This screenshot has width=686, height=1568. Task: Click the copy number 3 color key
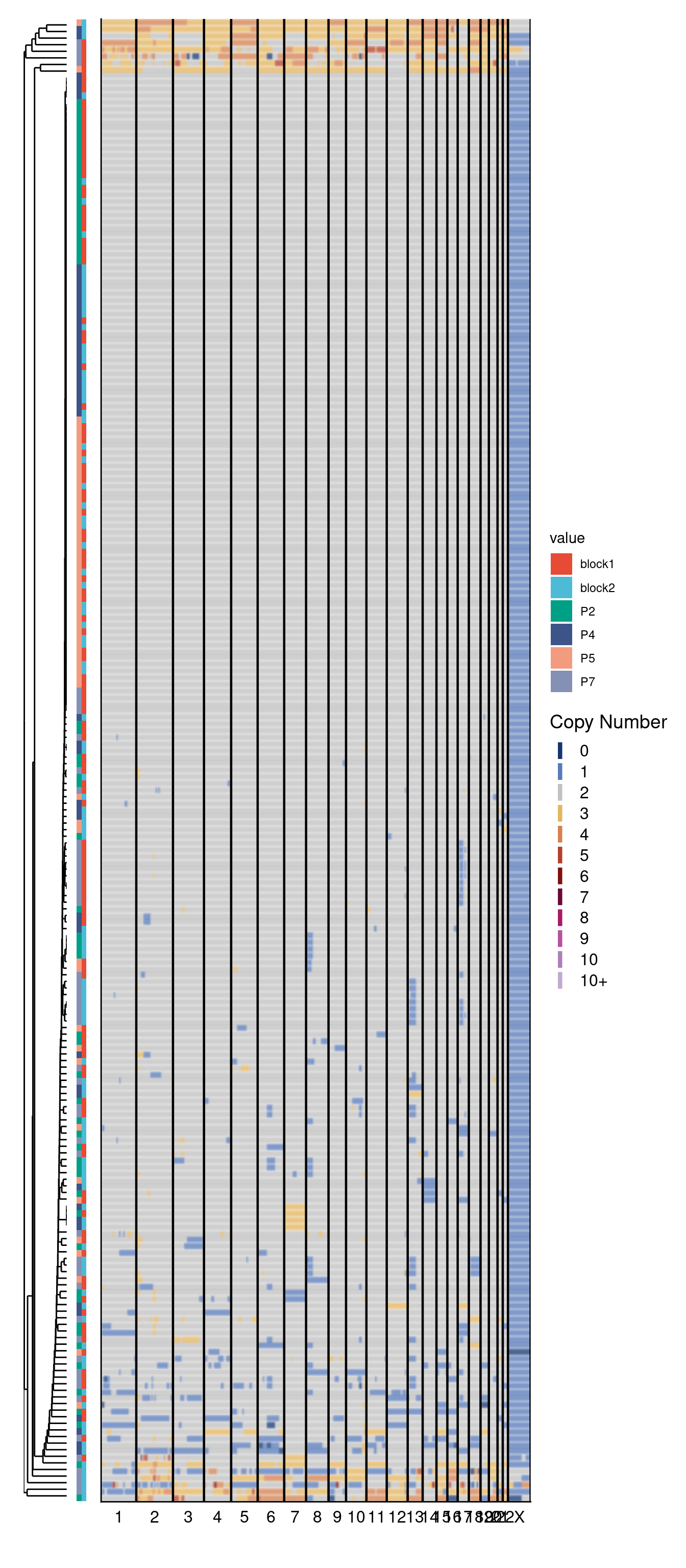click(560, 813)
